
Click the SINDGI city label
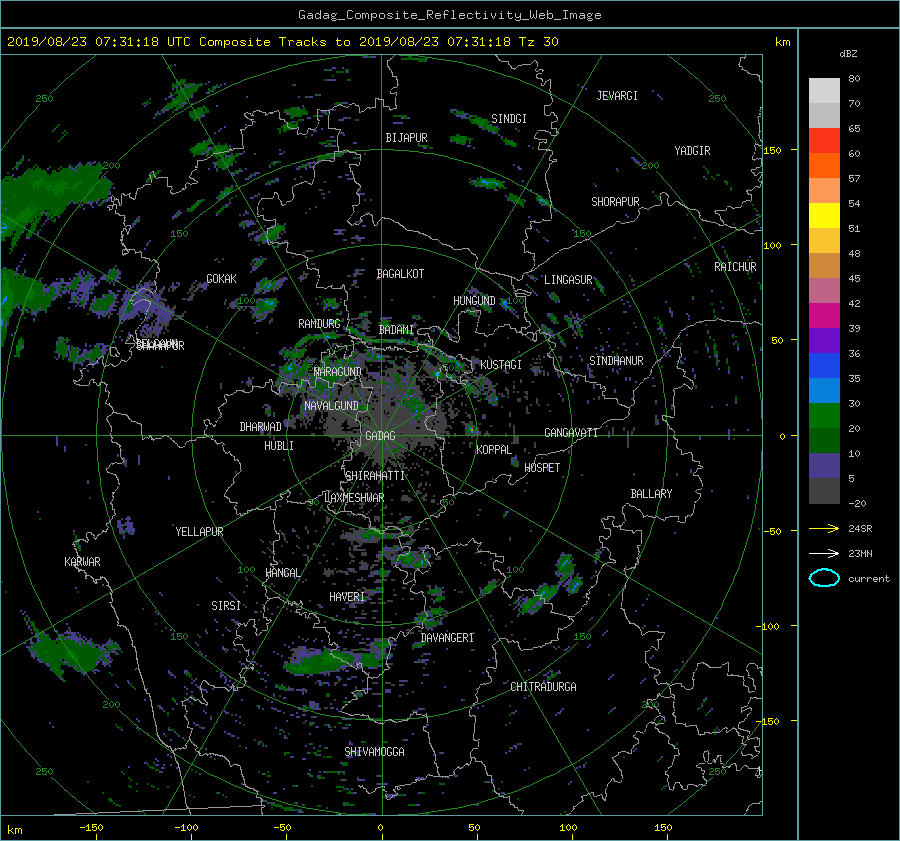[509, 119]
